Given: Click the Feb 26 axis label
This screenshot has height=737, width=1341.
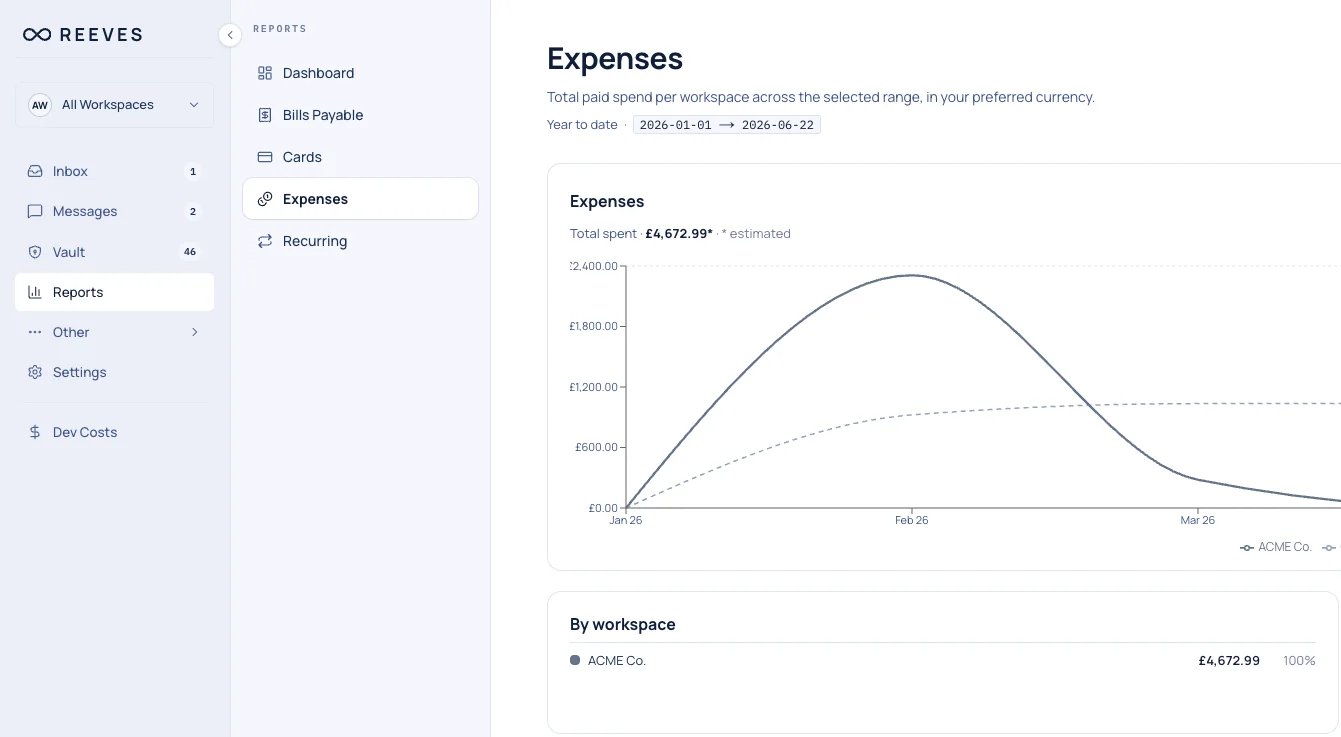Looking at the screenshot, I should pyautogui.click(x=911, y=520).
